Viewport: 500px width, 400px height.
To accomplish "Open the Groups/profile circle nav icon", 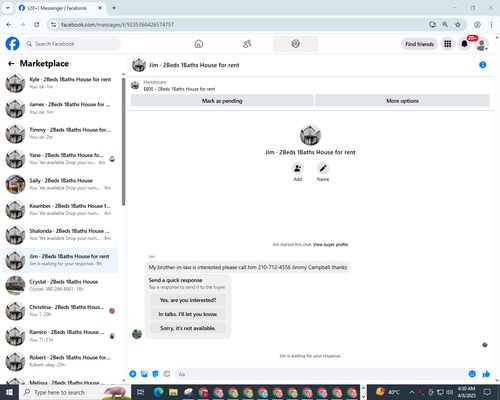I will pyautogui.click(x=295, y=44).
